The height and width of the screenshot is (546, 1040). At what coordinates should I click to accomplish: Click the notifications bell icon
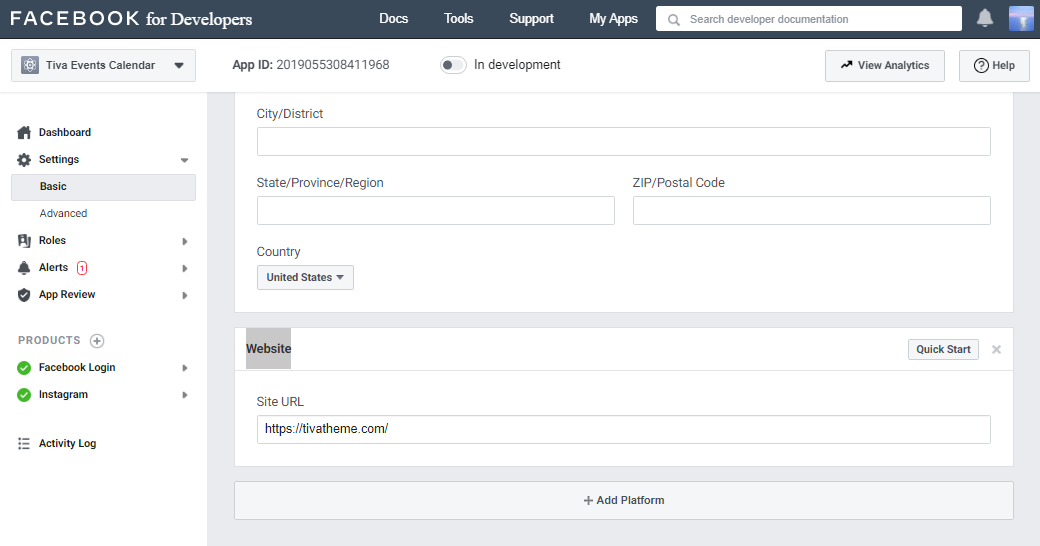click(985, 19)
